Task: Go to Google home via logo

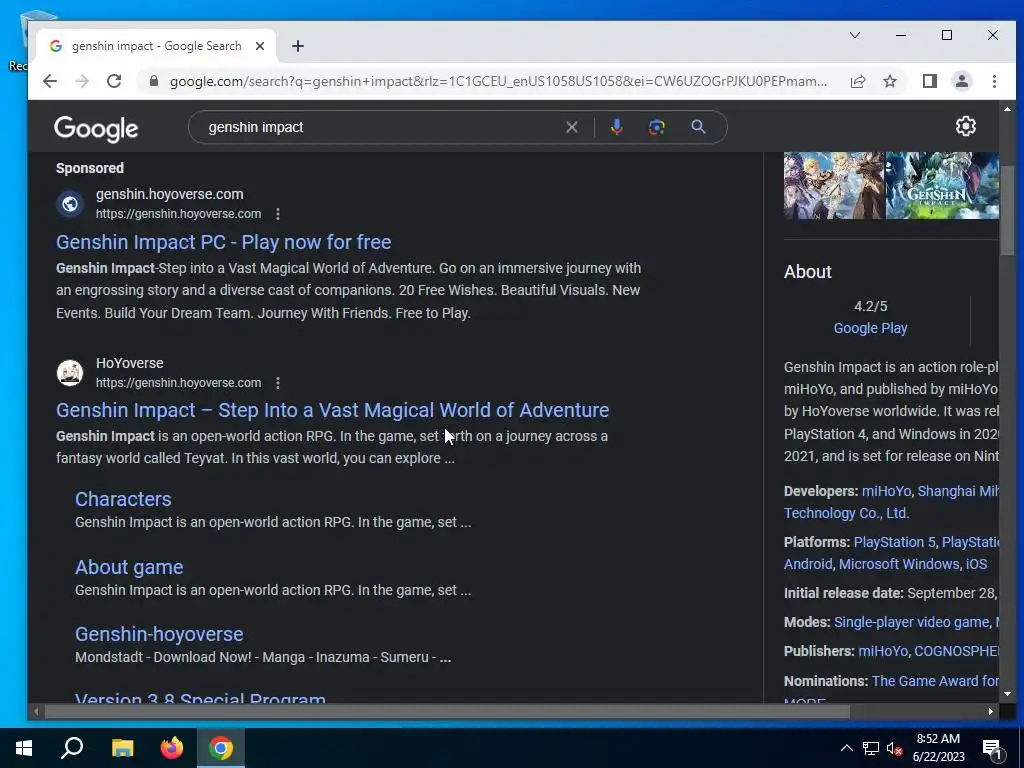Action: coord(96,129)
